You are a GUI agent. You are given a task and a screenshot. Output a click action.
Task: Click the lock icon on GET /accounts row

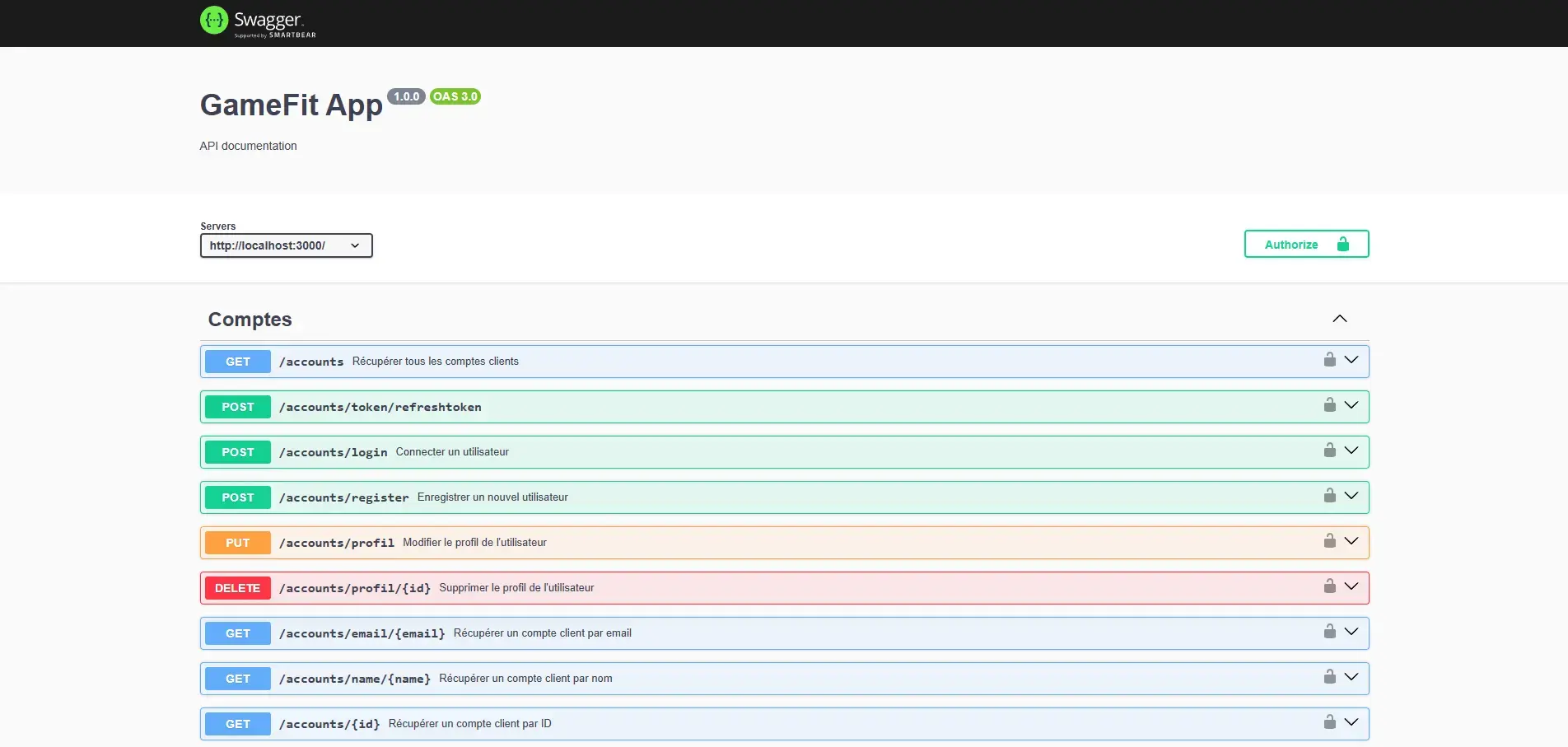[x=1329, y=360]
